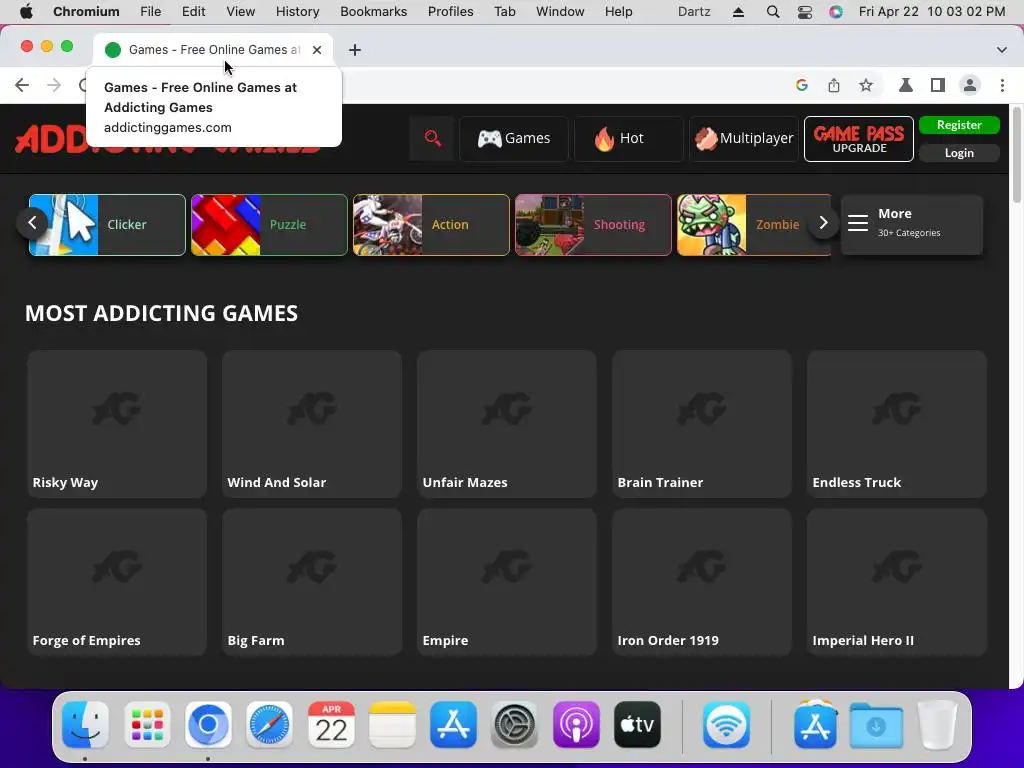Toggle the side panel icon
Viewport: 1024px width, 768px height.
(937, 85)
